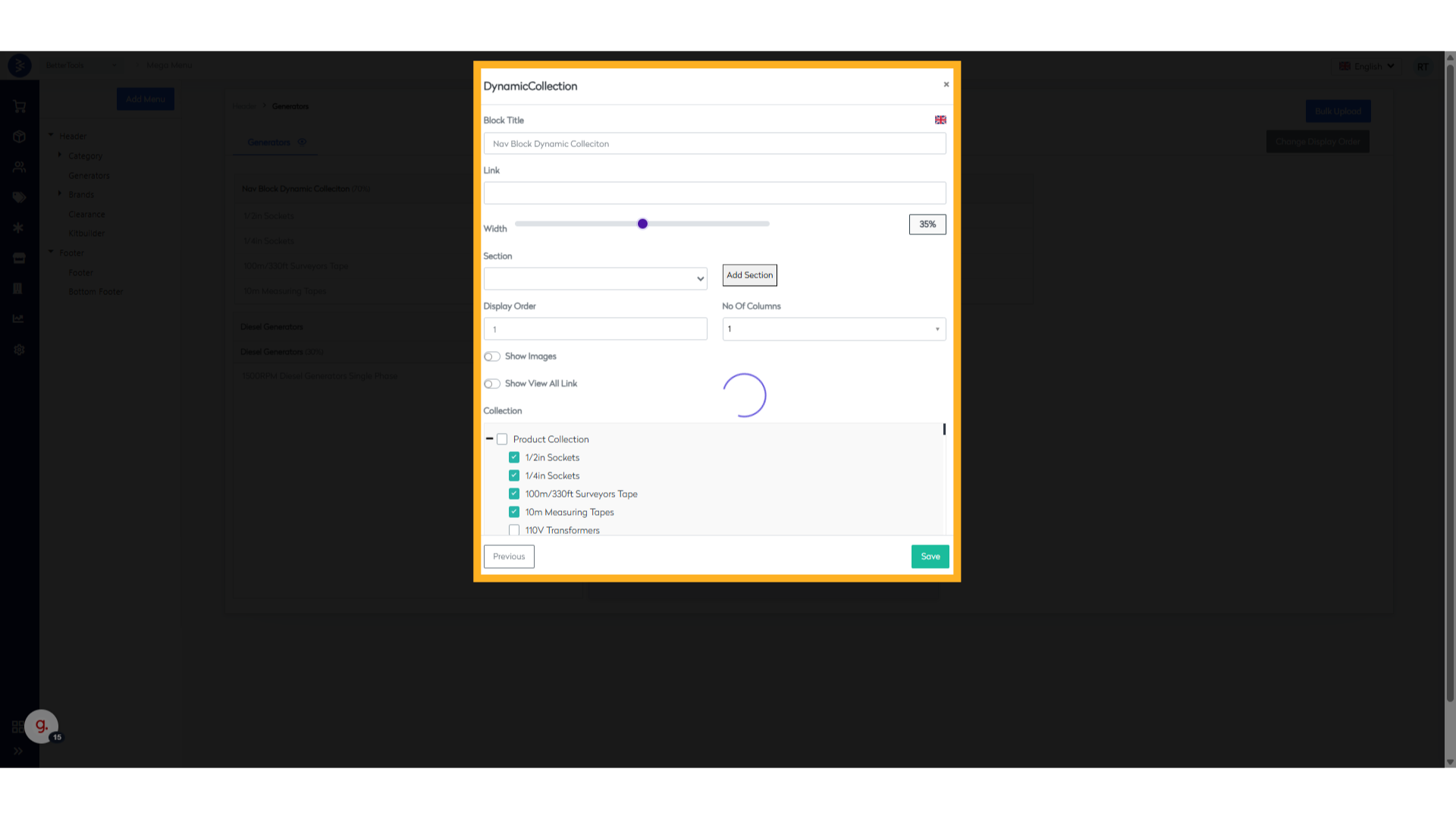Open the No Of Columns dropdown
1456x819 pixels.
coord(833,329)
